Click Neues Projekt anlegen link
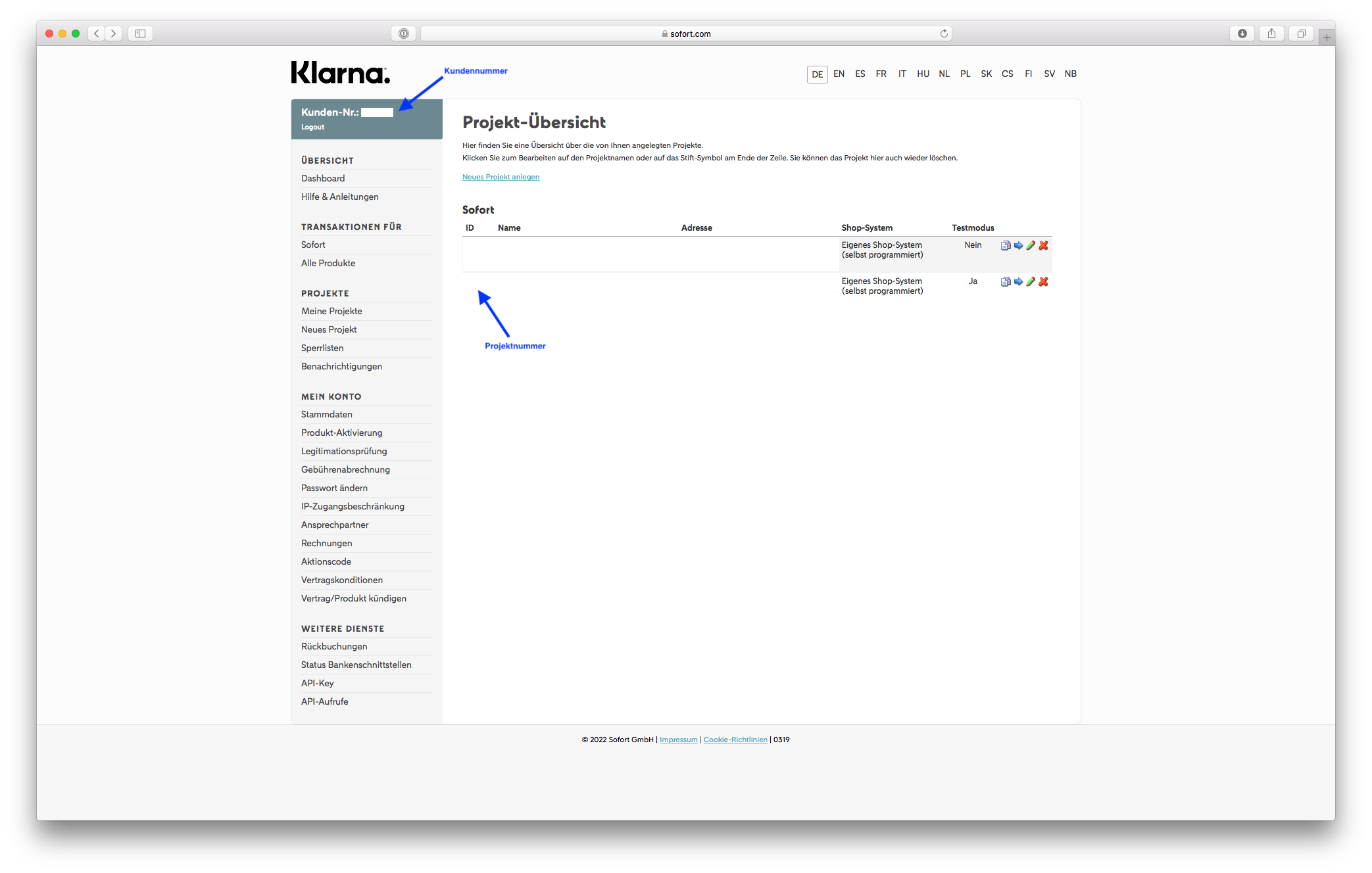 501,177
